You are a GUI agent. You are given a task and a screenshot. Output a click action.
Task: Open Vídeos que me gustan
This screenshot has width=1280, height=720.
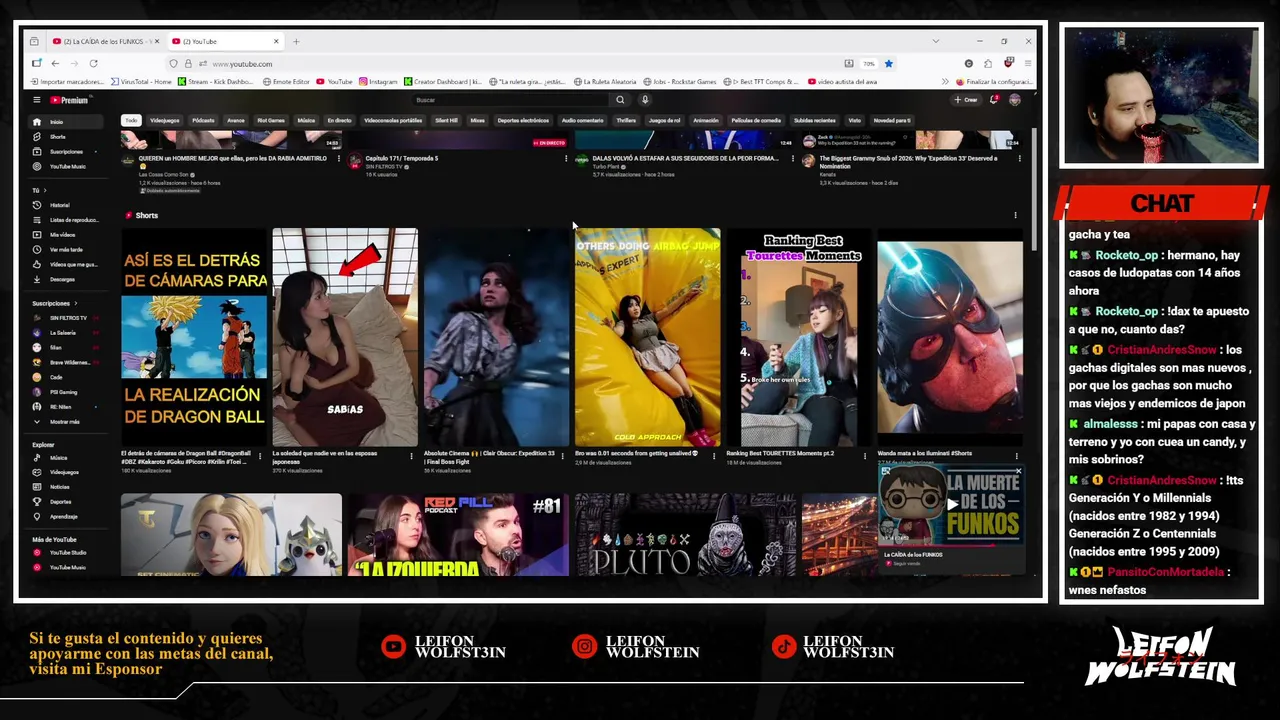pyautogui.click(x=67, y=265)
